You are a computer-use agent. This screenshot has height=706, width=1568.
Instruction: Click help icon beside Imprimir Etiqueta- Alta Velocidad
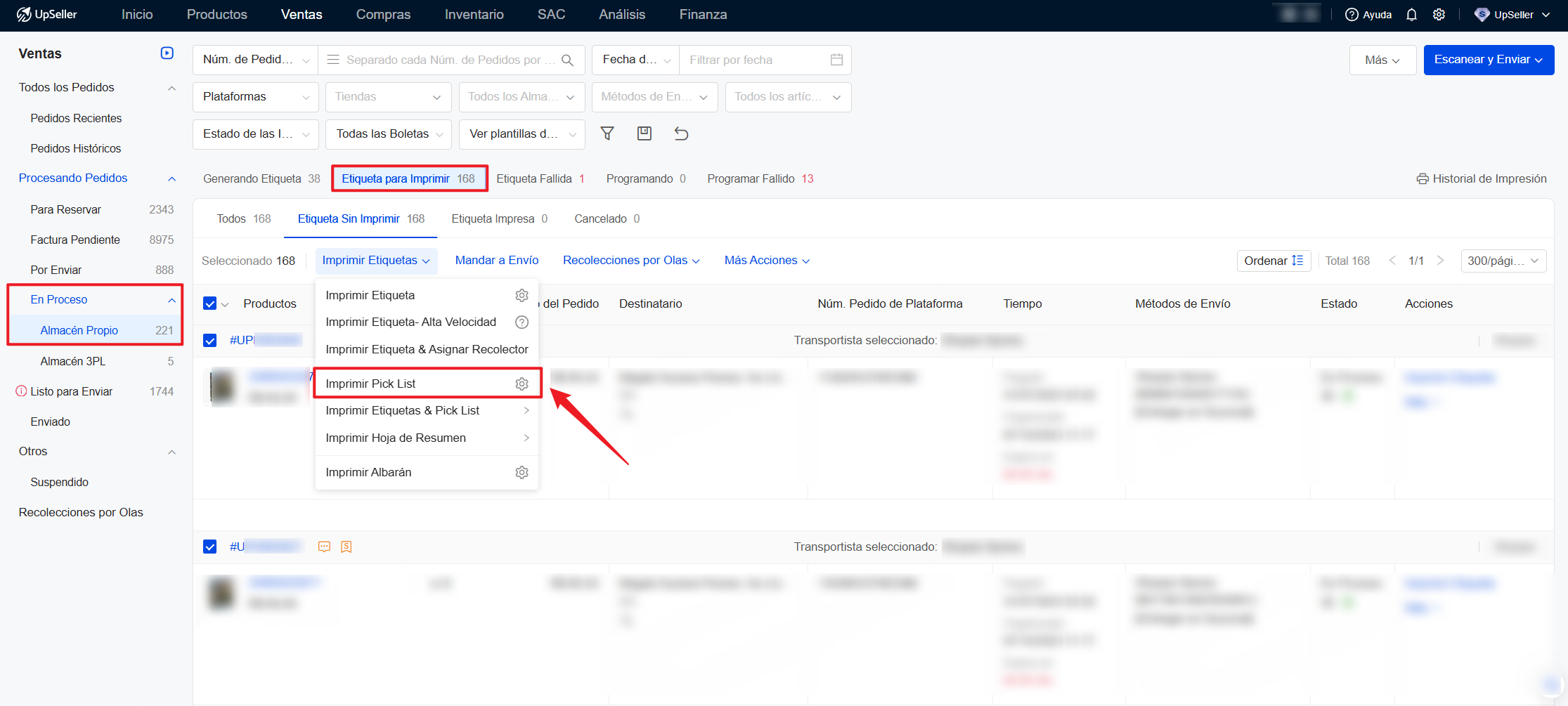click(521, 322)
